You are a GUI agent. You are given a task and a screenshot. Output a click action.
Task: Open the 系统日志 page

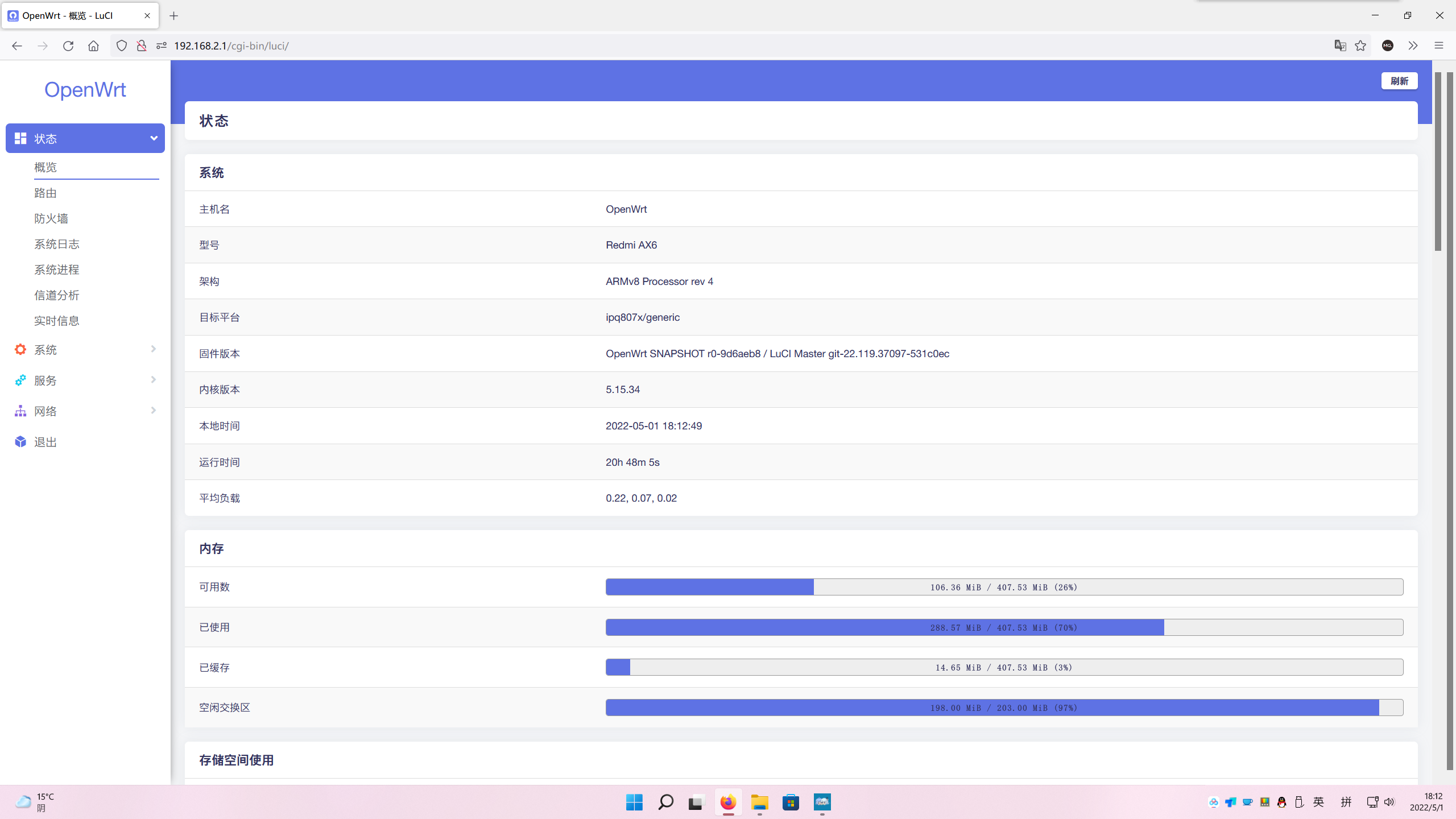[x=57, y=244]
